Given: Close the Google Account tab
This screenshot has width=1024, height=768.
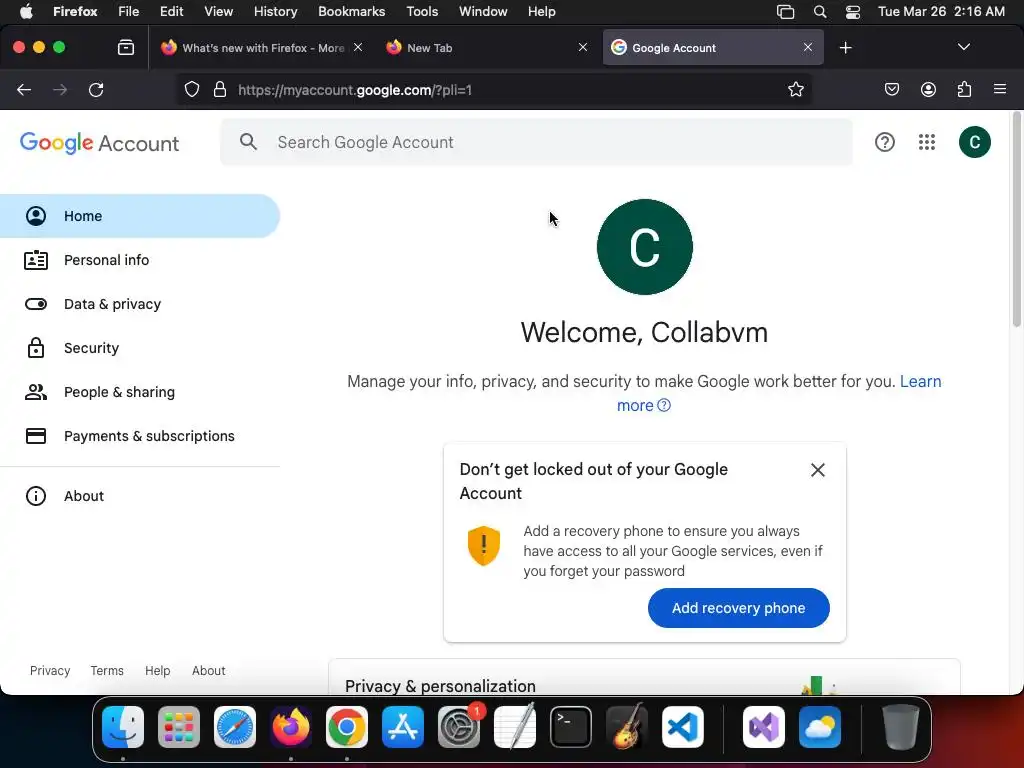Looking at the screenshot, I should click(808, 47).
